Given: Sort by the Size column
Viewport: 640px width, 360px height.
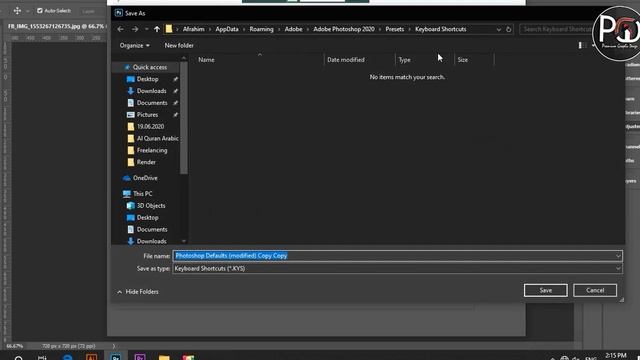Looking at the screenshot, I should point(462,60).
